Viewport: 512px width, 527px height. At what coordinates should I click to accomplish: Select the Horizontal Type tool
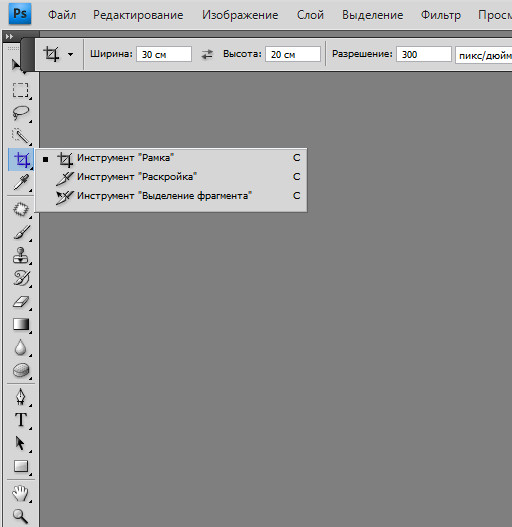pos(21,420)
